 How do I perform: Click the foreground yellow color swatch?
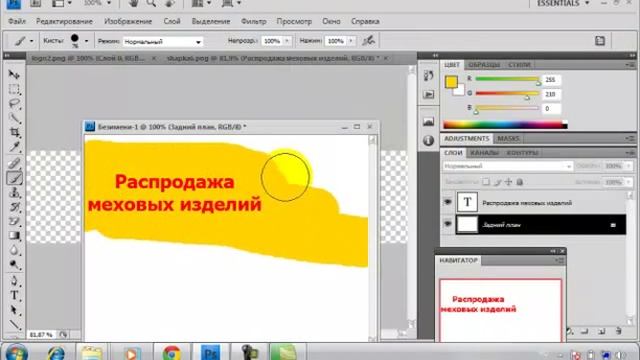pos(451,82)
